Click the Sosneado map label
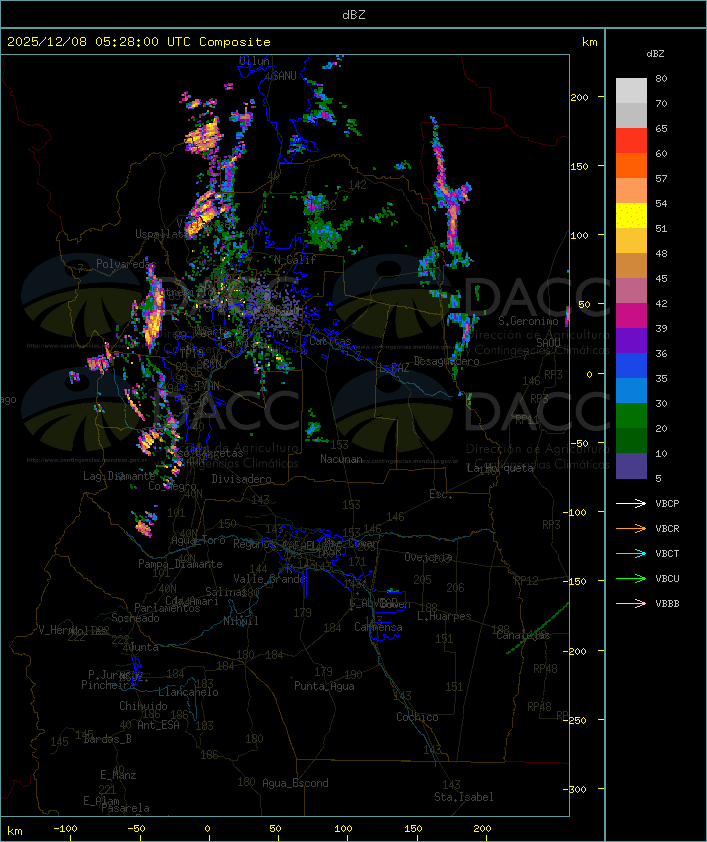The height and width of the screenshot is (842, 707). coord(135,618)
